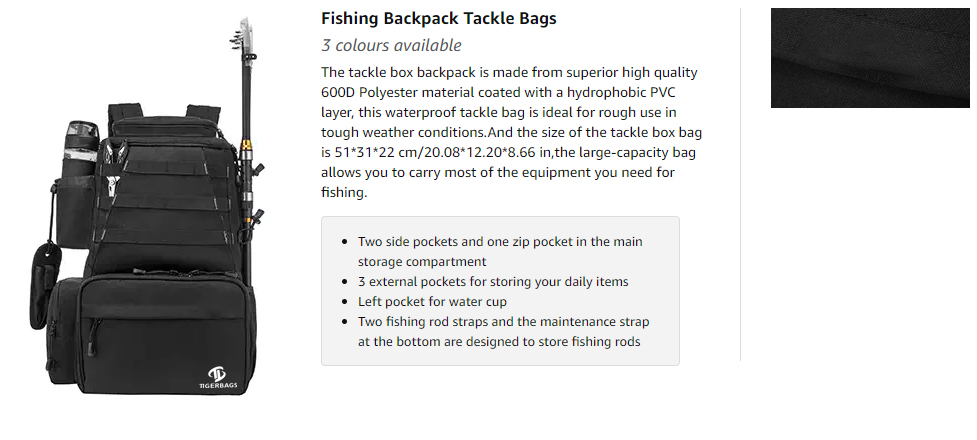Click the bullet dot before 'Left pocket for water cup'
Image resolution: width=977 pixels, height=440 pixels.
pyautogui.click(x=345, y=302)
